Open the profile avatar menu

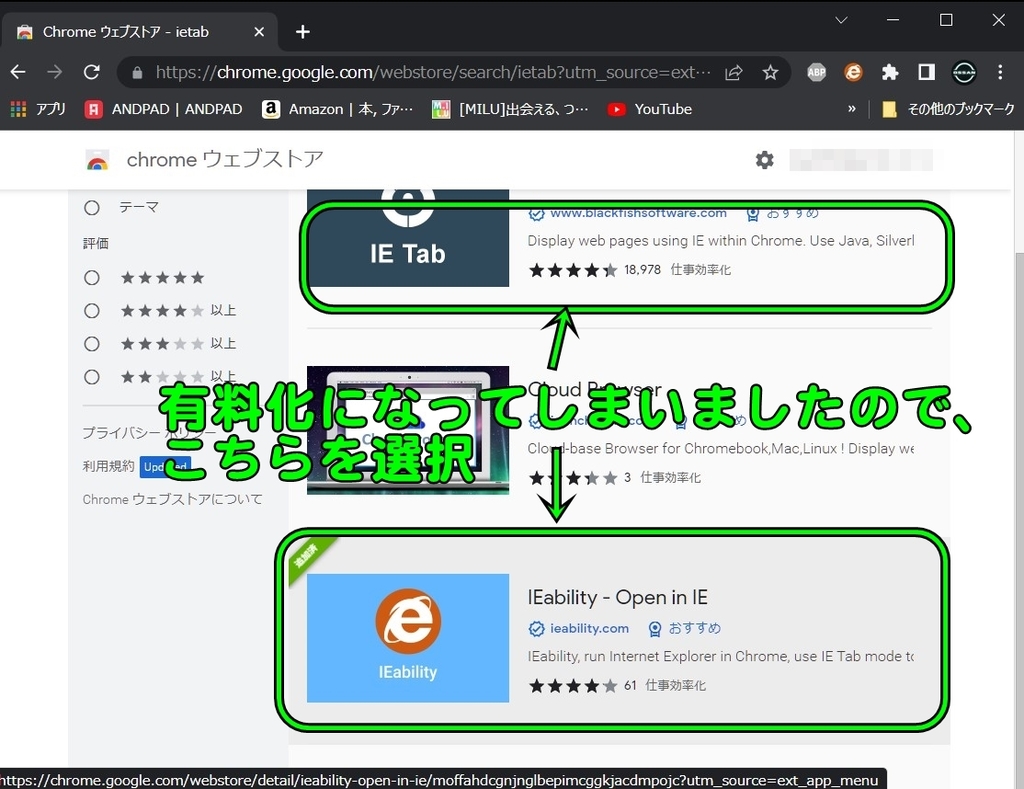[x=964, y=72]
